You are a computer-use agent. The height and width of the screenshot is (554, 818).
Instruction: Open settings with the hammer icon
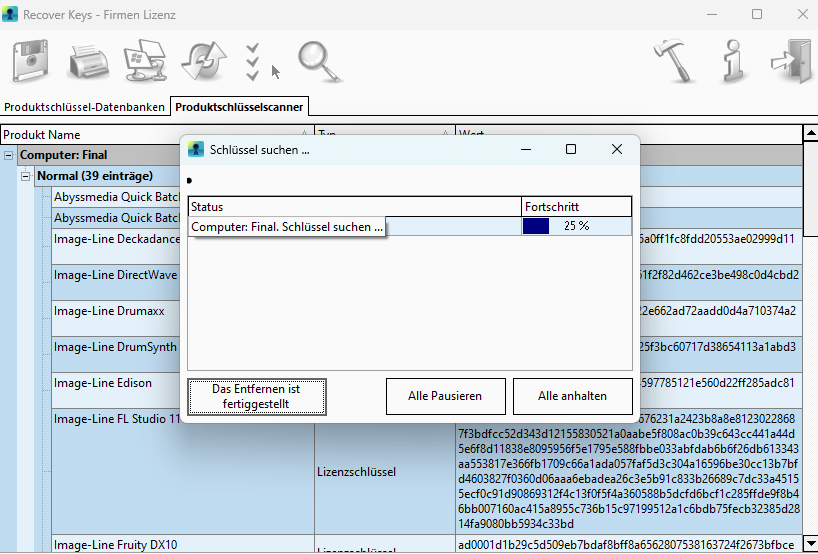[x=674, y=61]
